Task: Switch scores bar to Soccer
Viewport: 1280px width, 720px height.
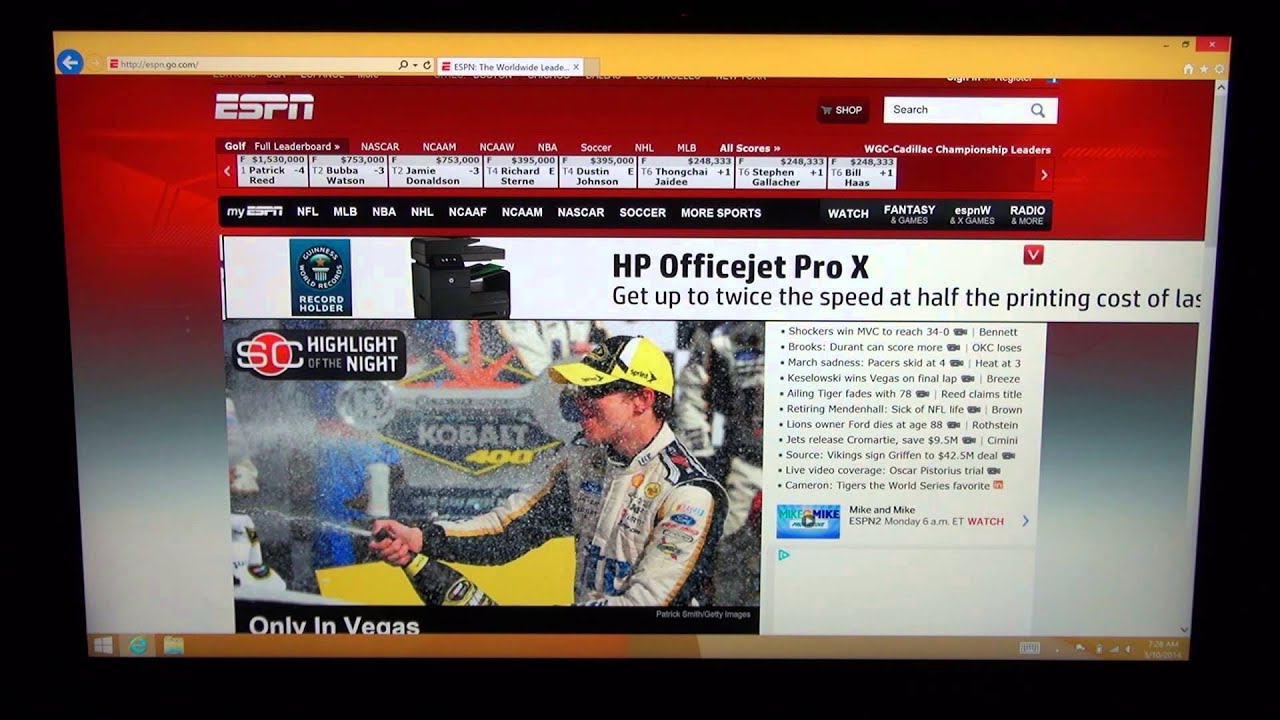Action: tap(596, 148)
